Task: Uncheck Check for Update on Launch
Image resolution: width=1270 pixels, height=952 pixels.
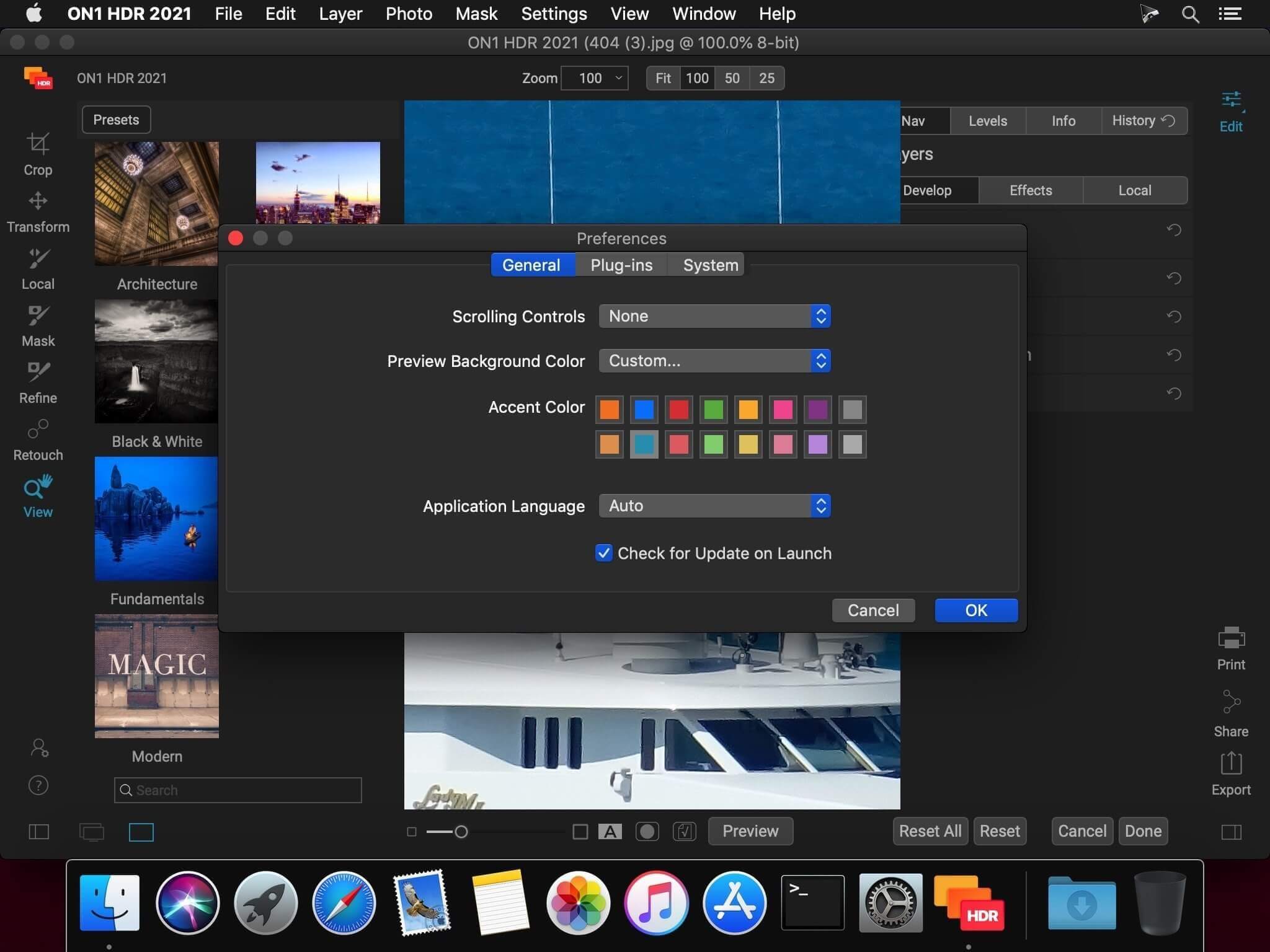Action: coord(603,553)
